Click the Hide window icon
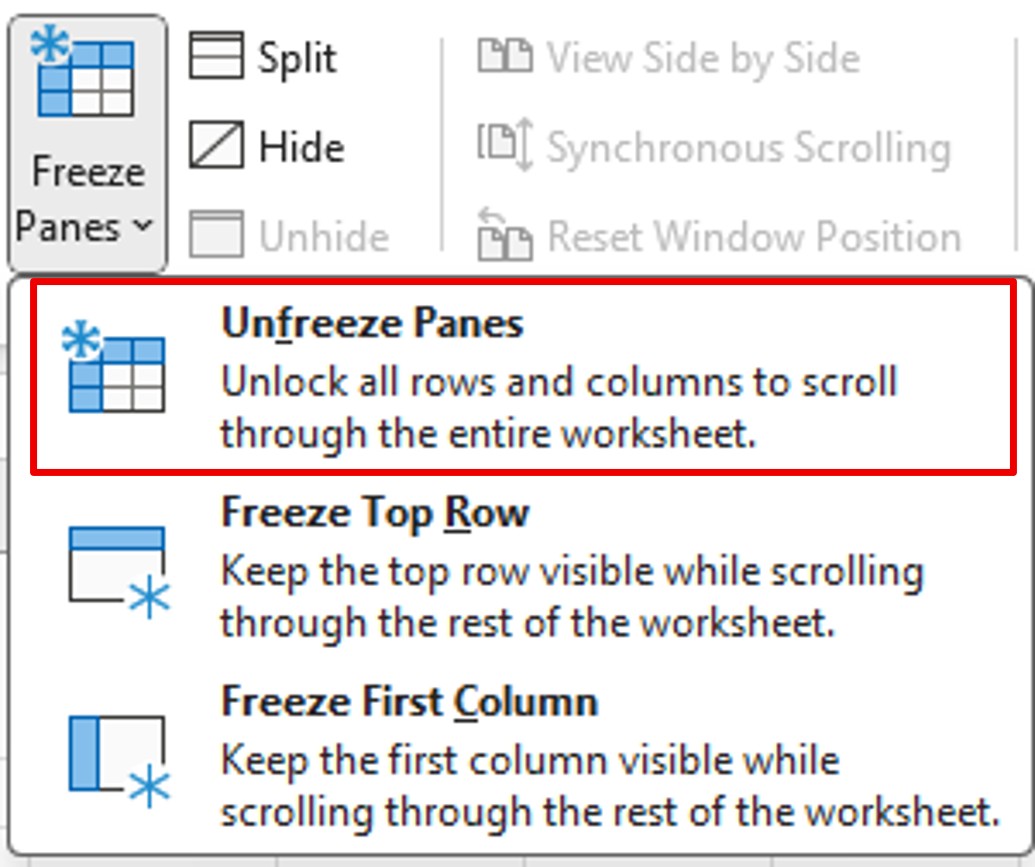 tap(215, 146)
